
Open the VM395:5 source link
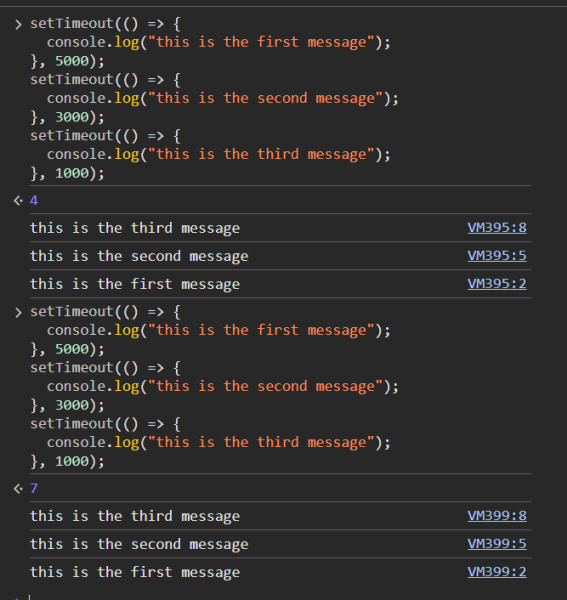click(x=497, y=256)
